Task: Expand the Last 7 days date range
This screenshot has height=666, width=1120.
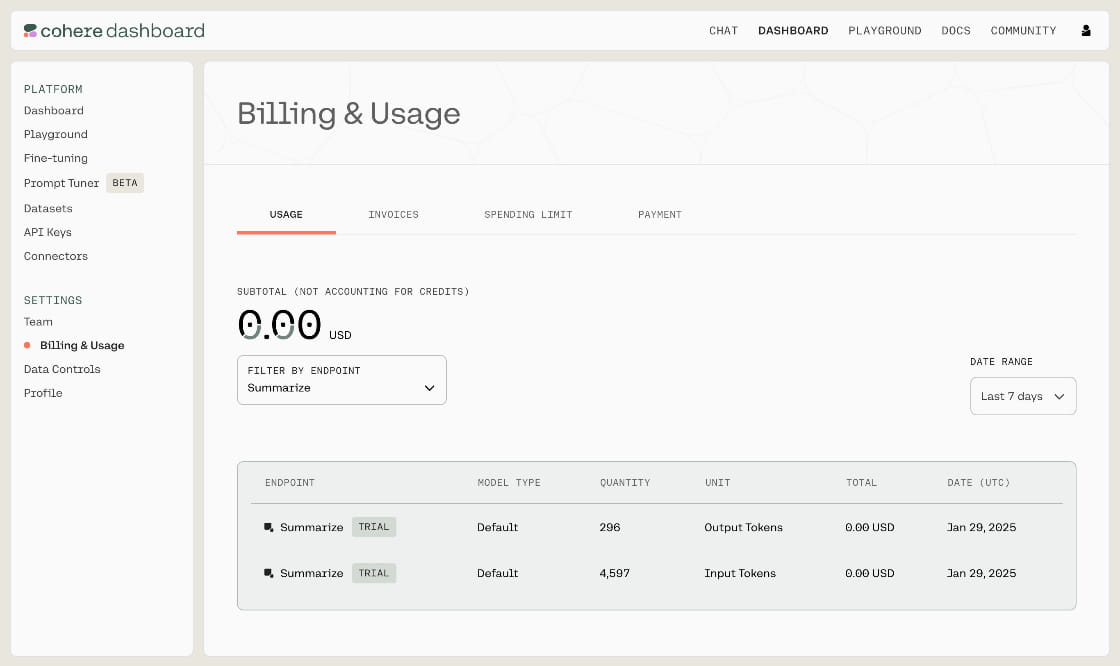Action: [x=1023, y=396]
